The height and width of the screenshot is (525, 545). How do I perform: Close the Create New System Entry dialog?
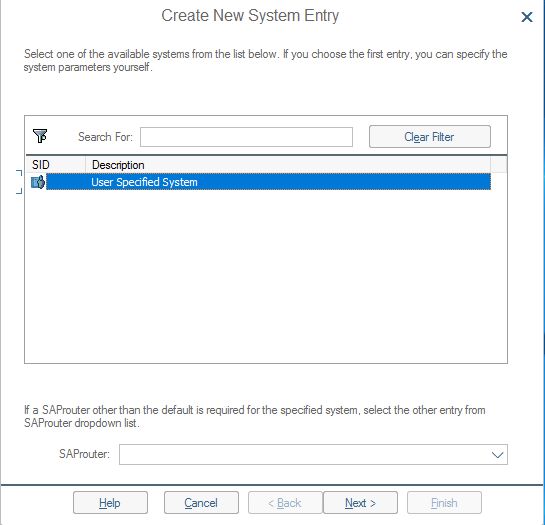[x=527, y=17]
